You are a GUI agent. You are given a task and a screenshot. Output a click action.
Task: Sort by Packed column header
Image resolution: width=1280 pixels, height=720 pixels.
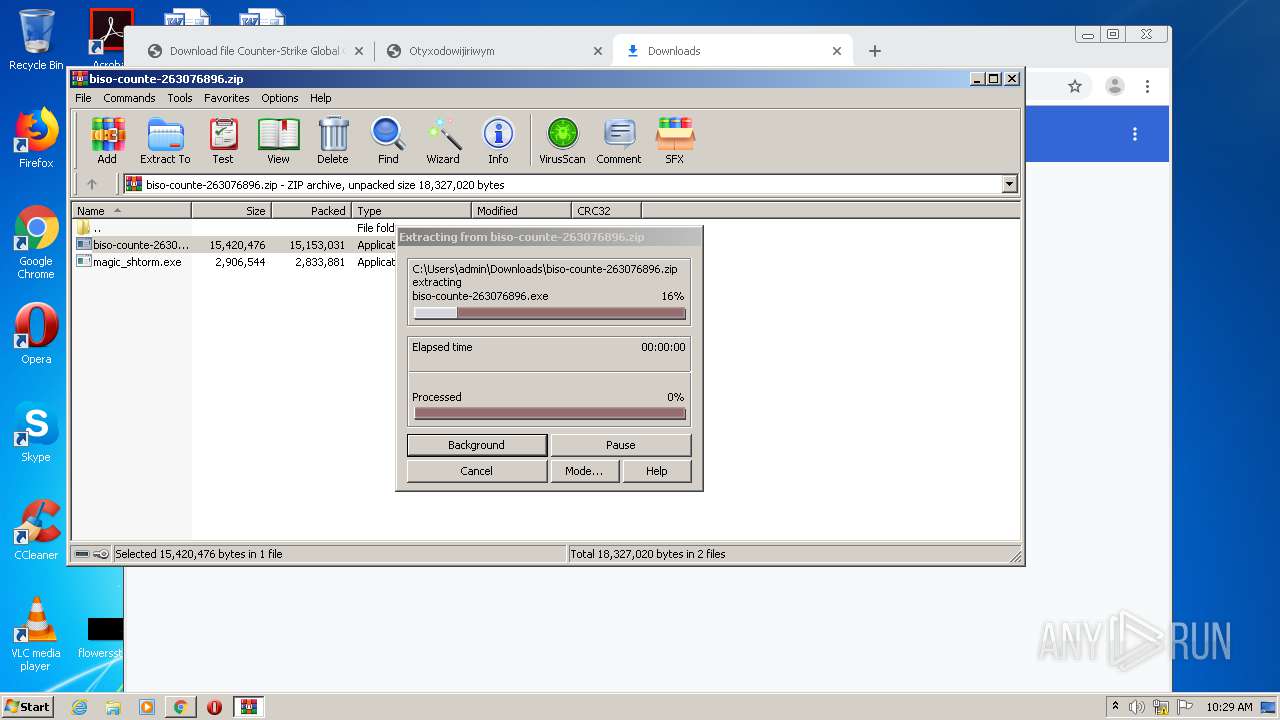pyautogui.click(x=311, y=210)
